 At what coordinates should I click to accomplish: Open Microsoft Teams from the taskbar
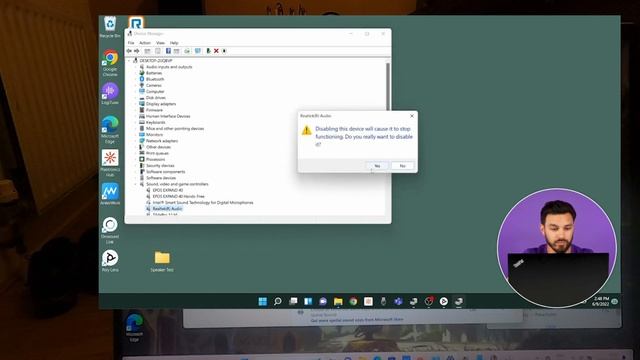[398, 302]
